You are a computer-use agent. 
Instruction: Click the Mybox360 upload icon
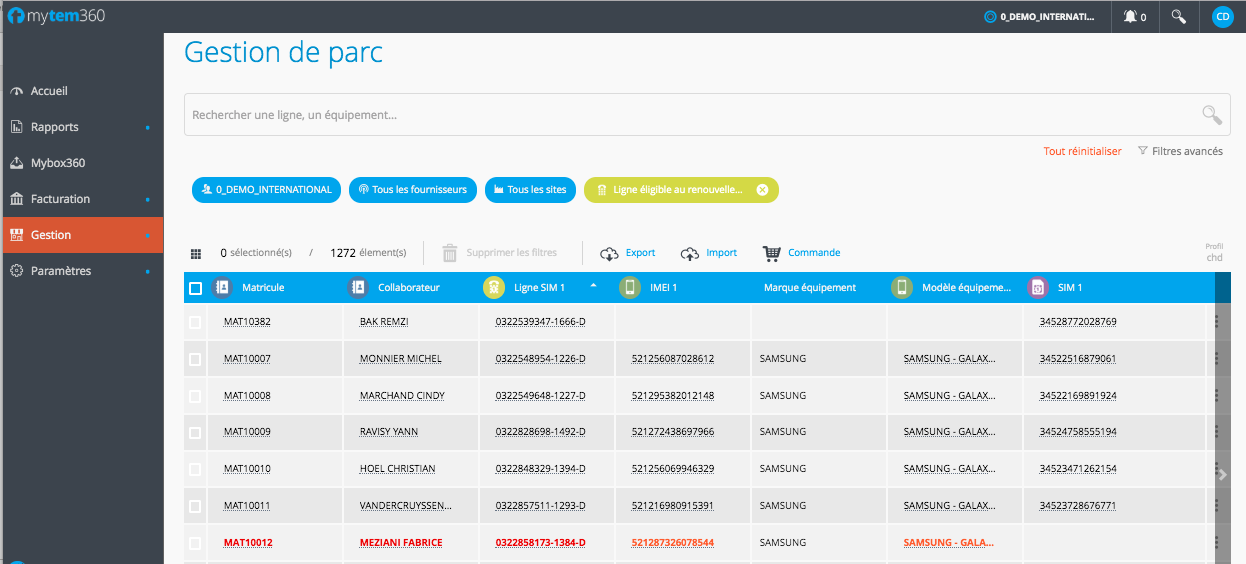[16, 163]
